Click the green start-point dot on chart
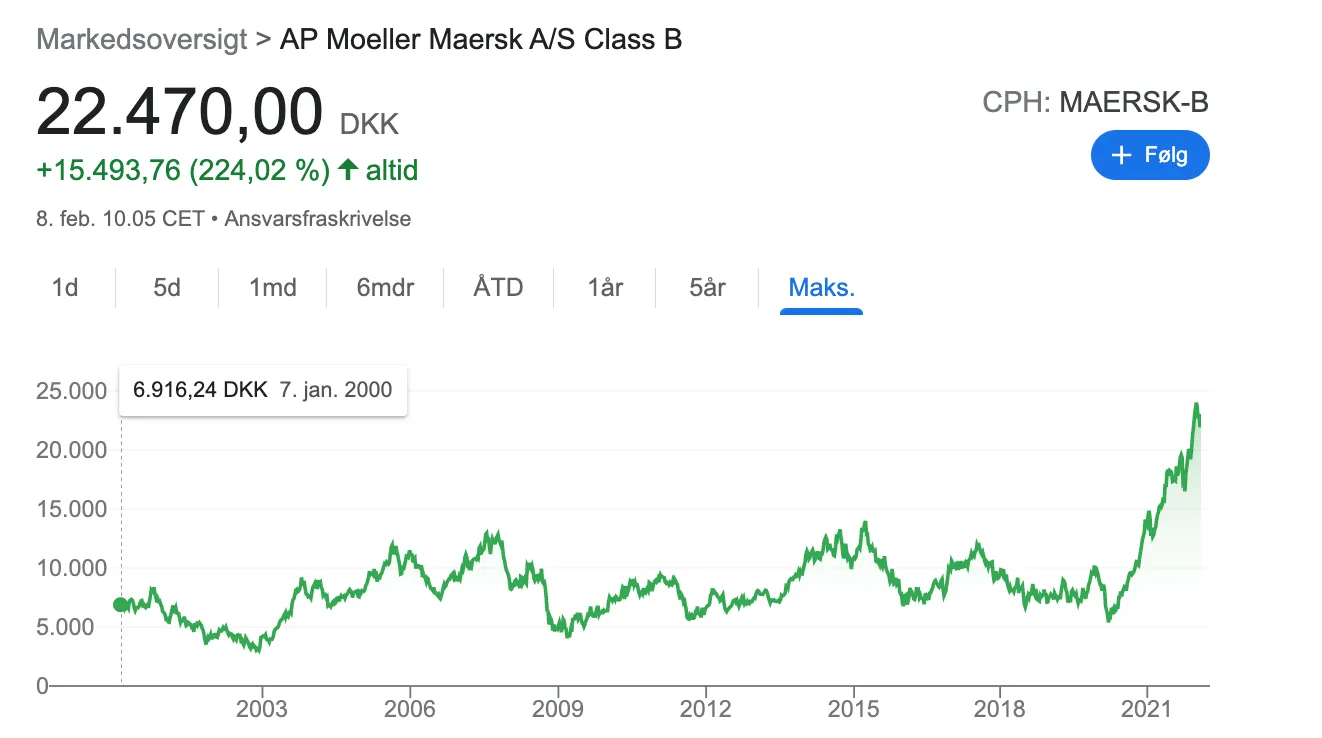 [121, 604]
